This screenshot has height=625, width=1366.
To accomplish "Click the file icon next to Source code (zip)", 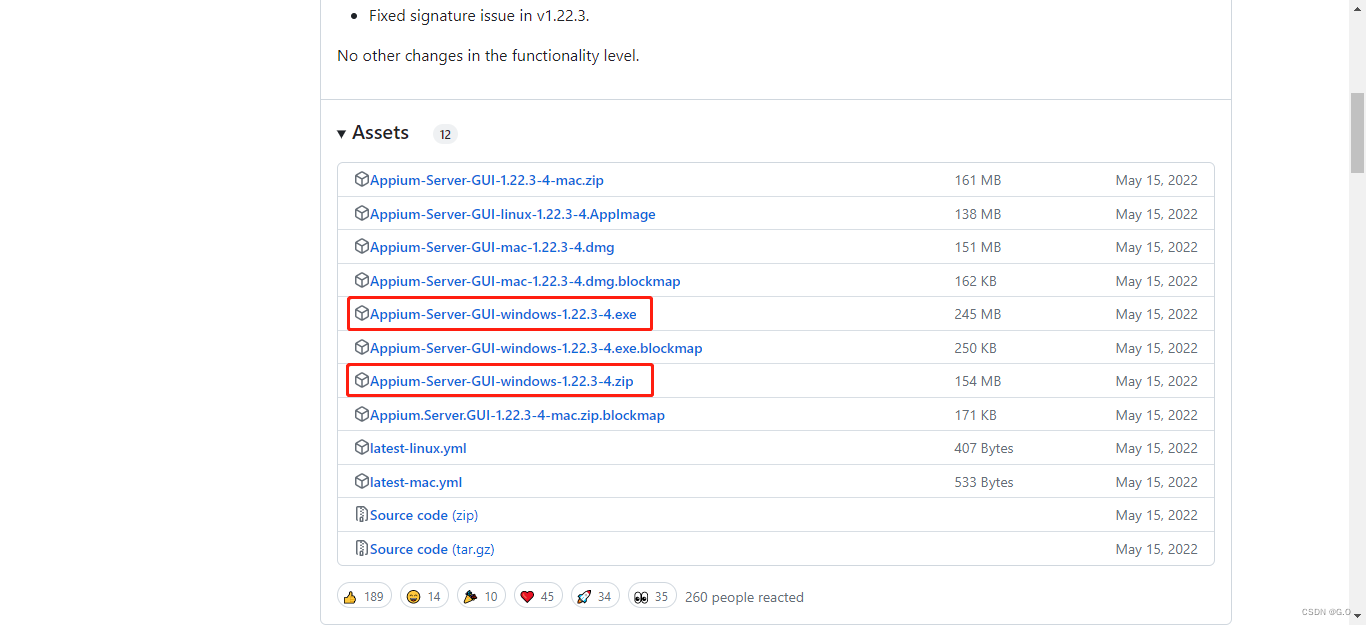I will point(361,514).
